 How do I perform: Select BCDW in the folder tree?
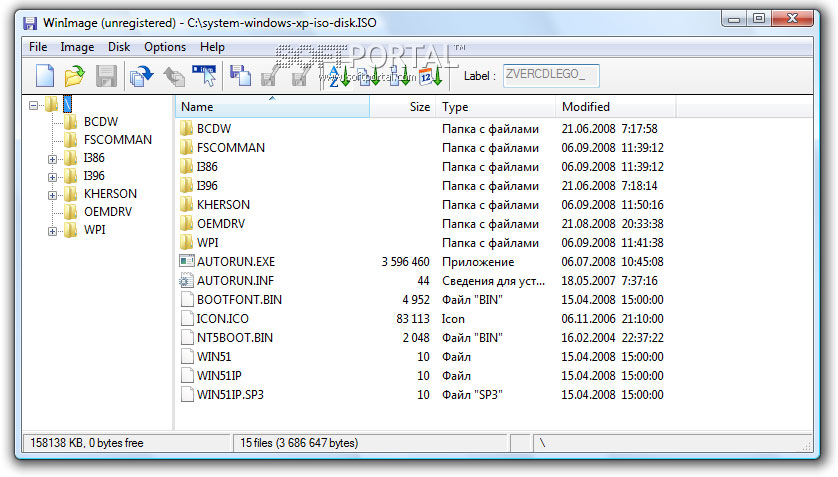[101, 122]
